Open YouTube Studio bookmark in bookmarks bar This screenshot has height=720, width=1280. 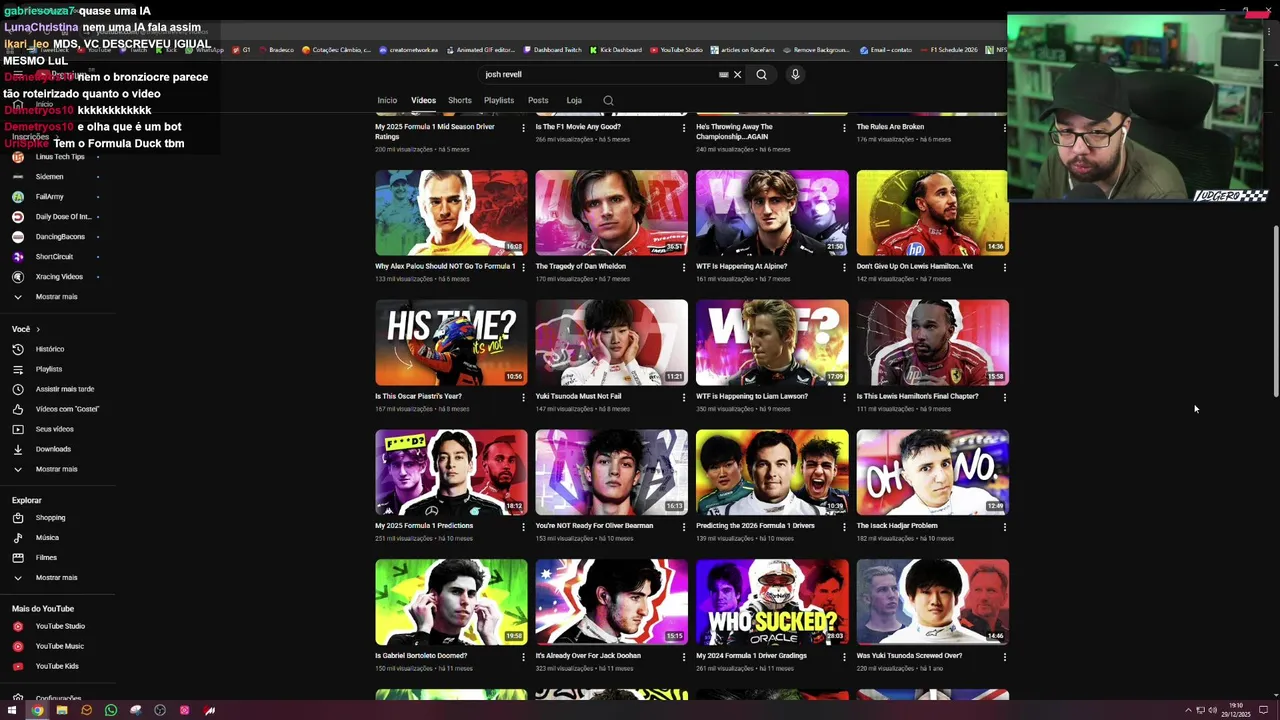[x=676, y=50]
